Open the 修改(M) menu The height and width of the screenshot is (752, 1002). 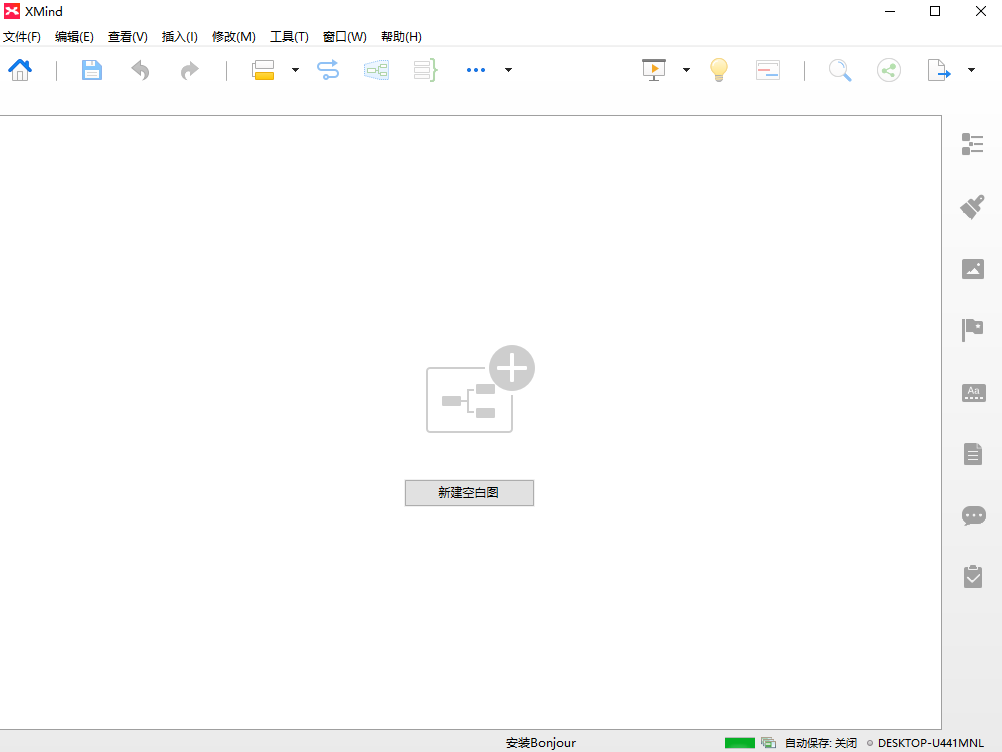[233, 36]
